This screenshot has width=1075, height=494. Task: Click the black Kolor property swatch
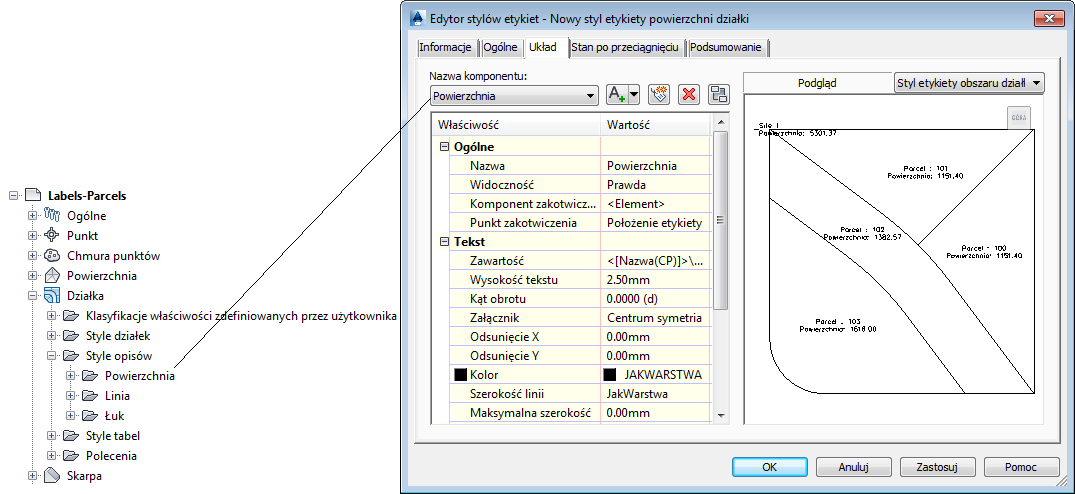[x=461, y=375]
